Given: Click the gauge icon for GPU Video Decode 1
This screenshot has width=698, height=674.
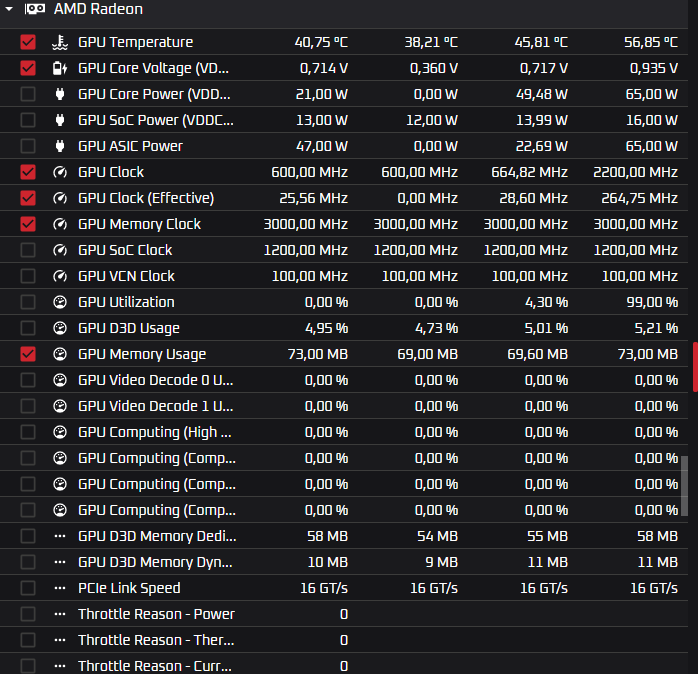Looking at the screenshot, I should [x=60, y=406].
